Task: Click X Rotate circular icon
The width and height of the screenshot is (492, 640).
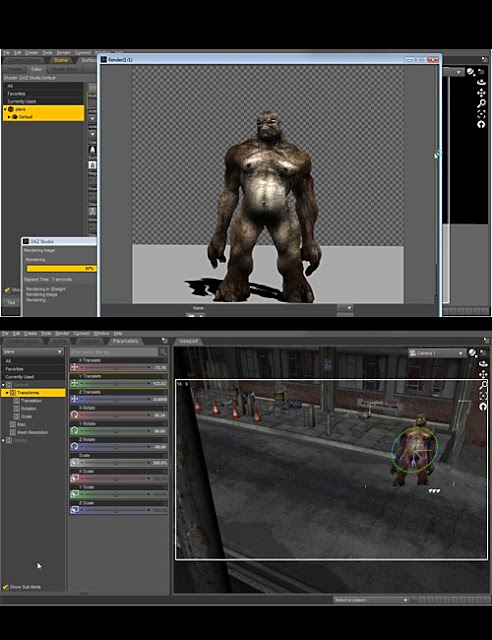Action: (74, 415)
